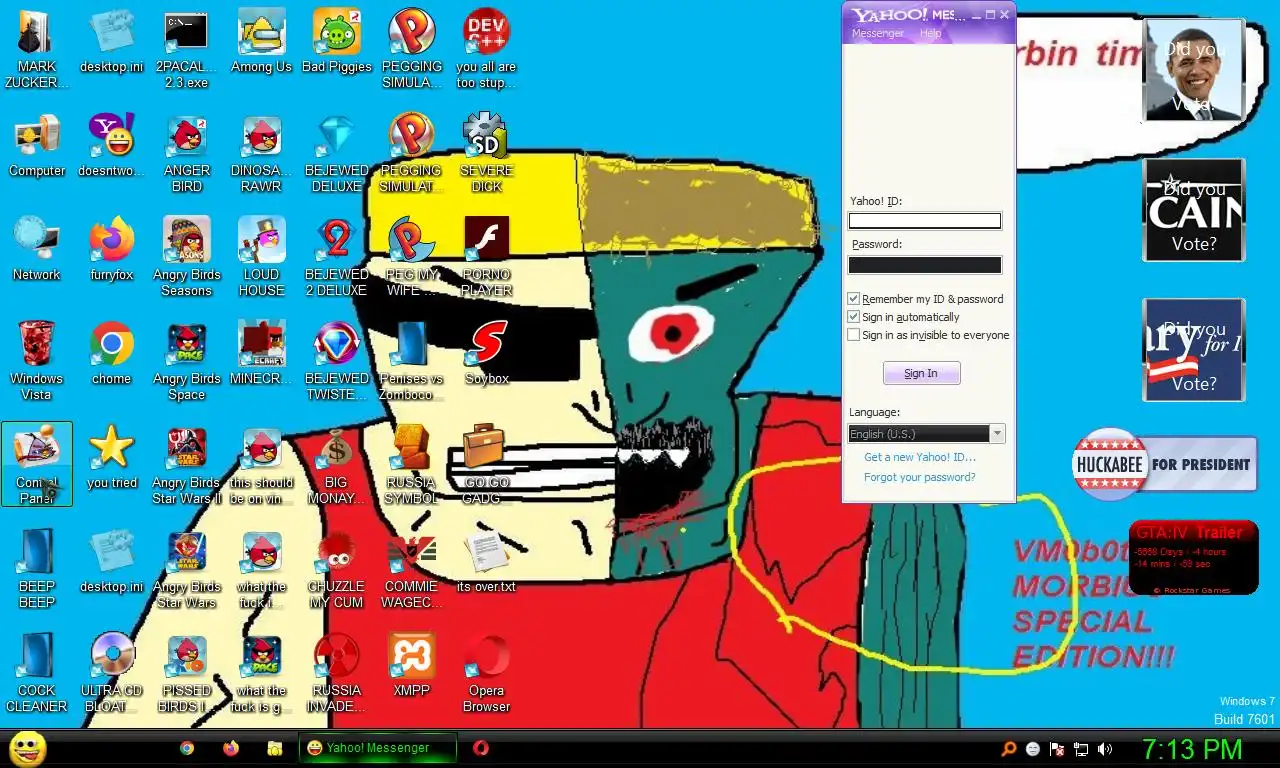Image resolution: width=1280 pixels, height=768 pixels.
Task: Click the volume speaker tray icon
Action: click(1105, 749)
